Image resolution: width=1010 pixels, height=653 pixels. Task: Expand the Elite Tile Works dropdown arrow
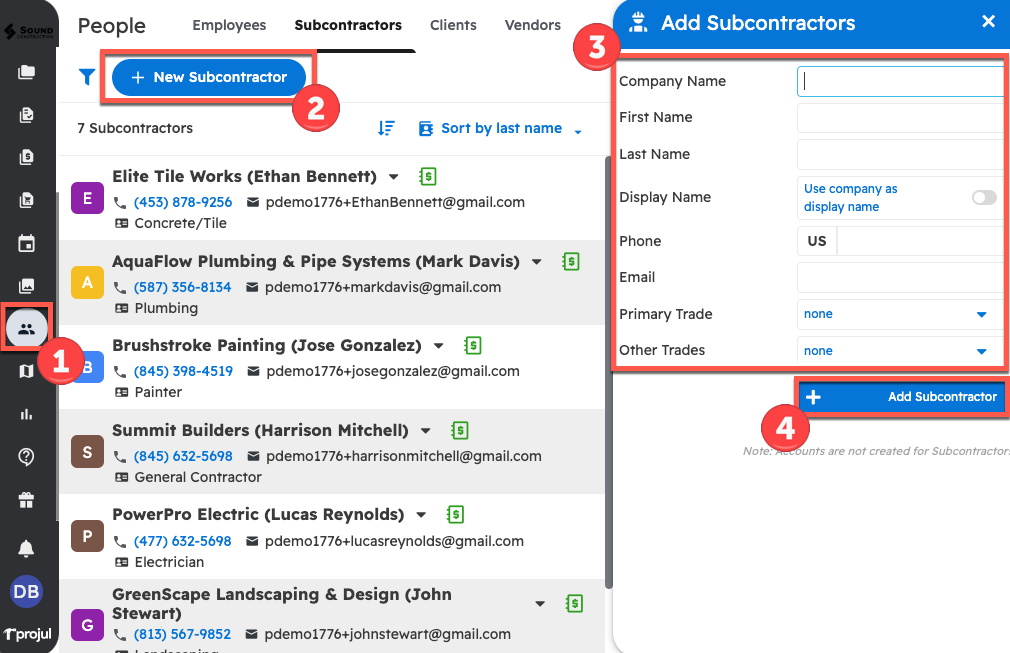click(x=394, y=177)
